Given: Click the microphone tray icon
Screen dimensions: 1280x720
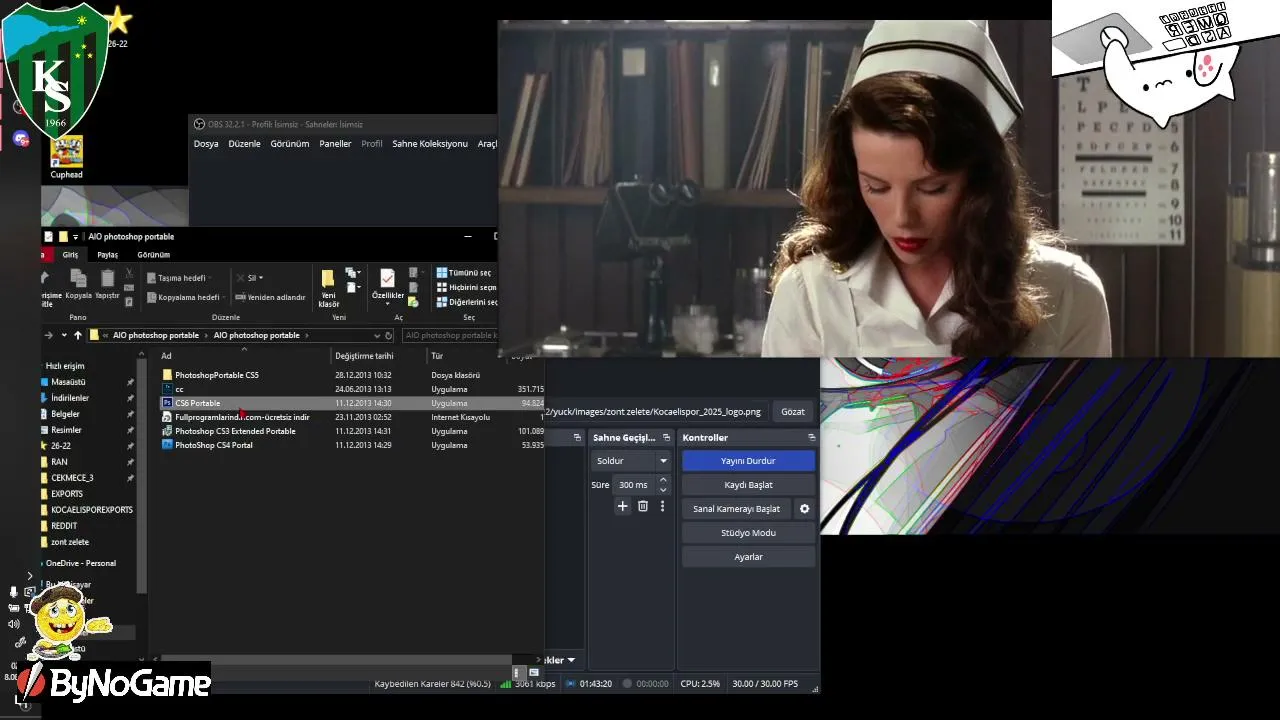Looking at the screenshot, I should [x=13, y=592].
